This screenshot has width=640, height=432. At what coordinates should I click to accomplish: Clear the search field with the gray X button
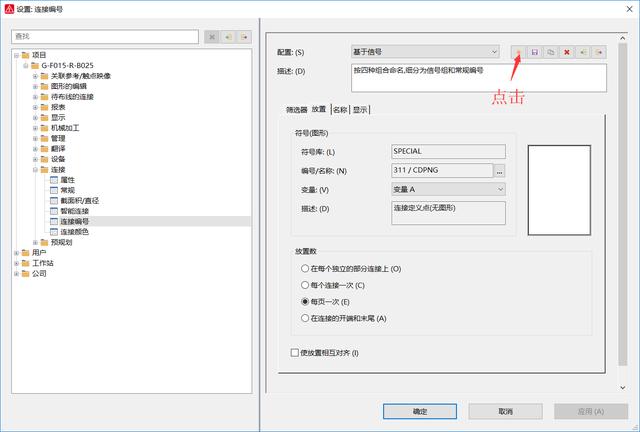coord(212,37)
